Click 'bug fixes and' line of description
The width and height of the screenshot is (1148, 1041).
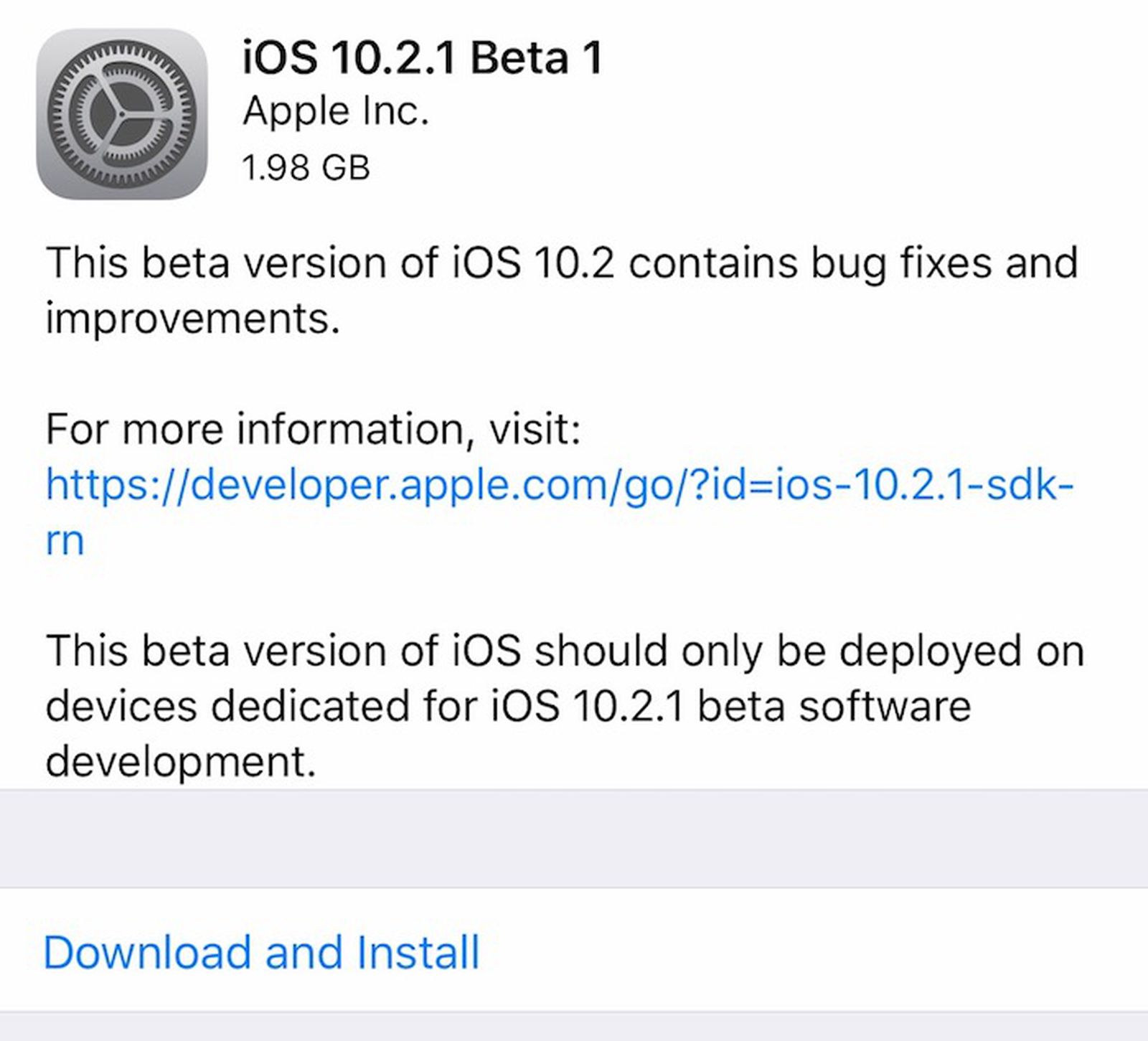(x=944, y=263)
